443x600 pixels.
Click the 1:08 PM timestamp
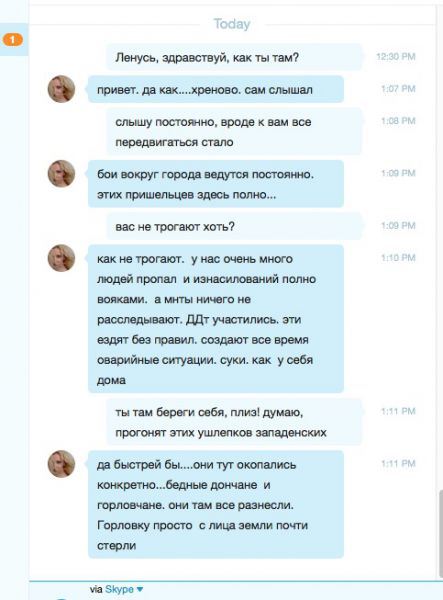(398, 121)
